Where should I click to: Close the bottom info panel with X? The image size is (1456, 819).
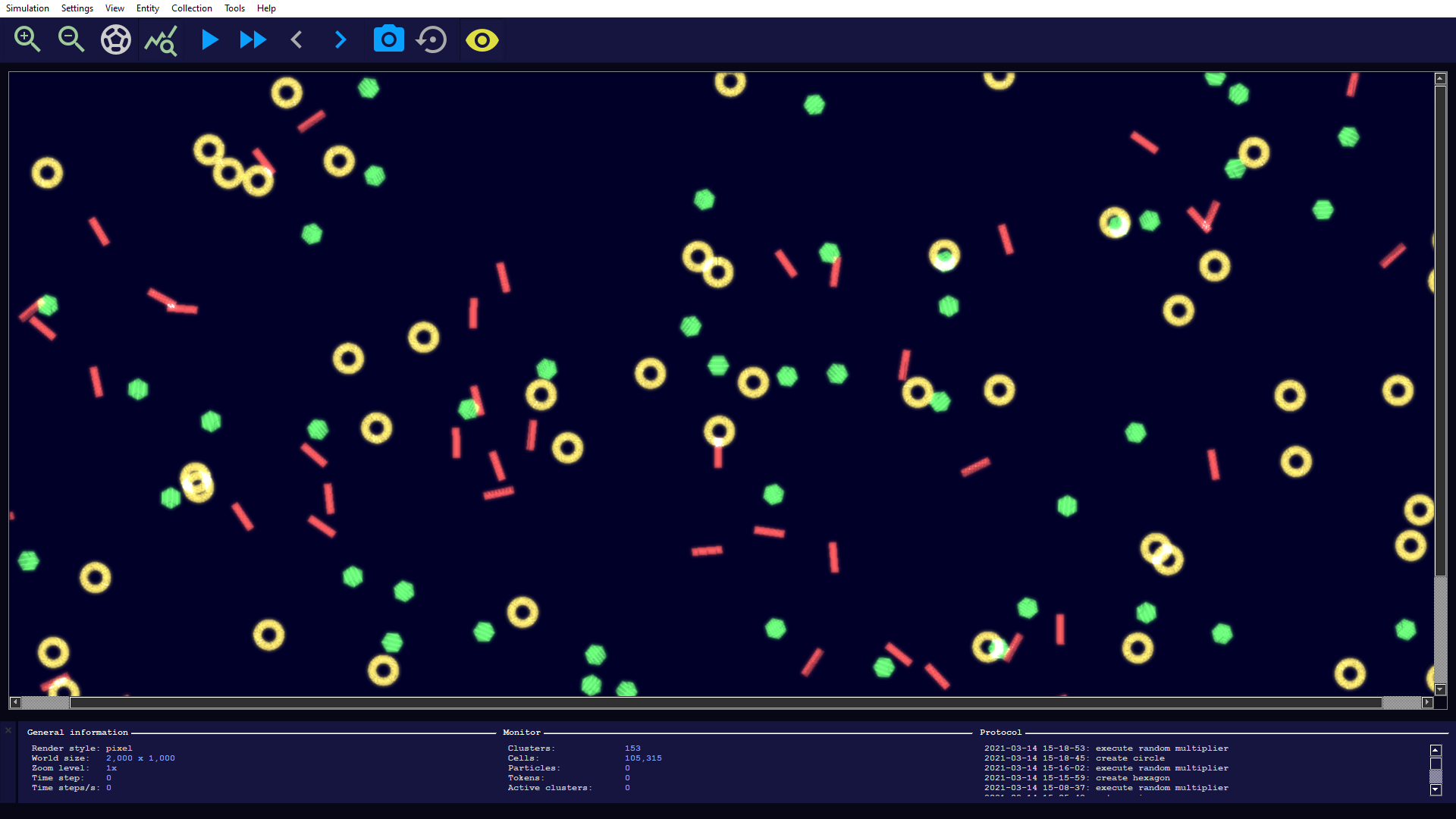coord(8,730)
